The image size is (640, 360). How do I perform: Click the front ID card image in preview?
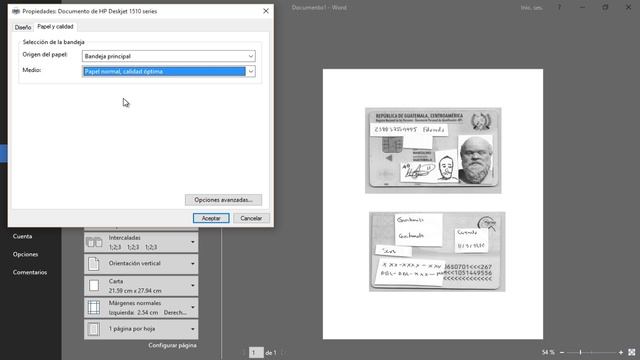tap(433, 150)
